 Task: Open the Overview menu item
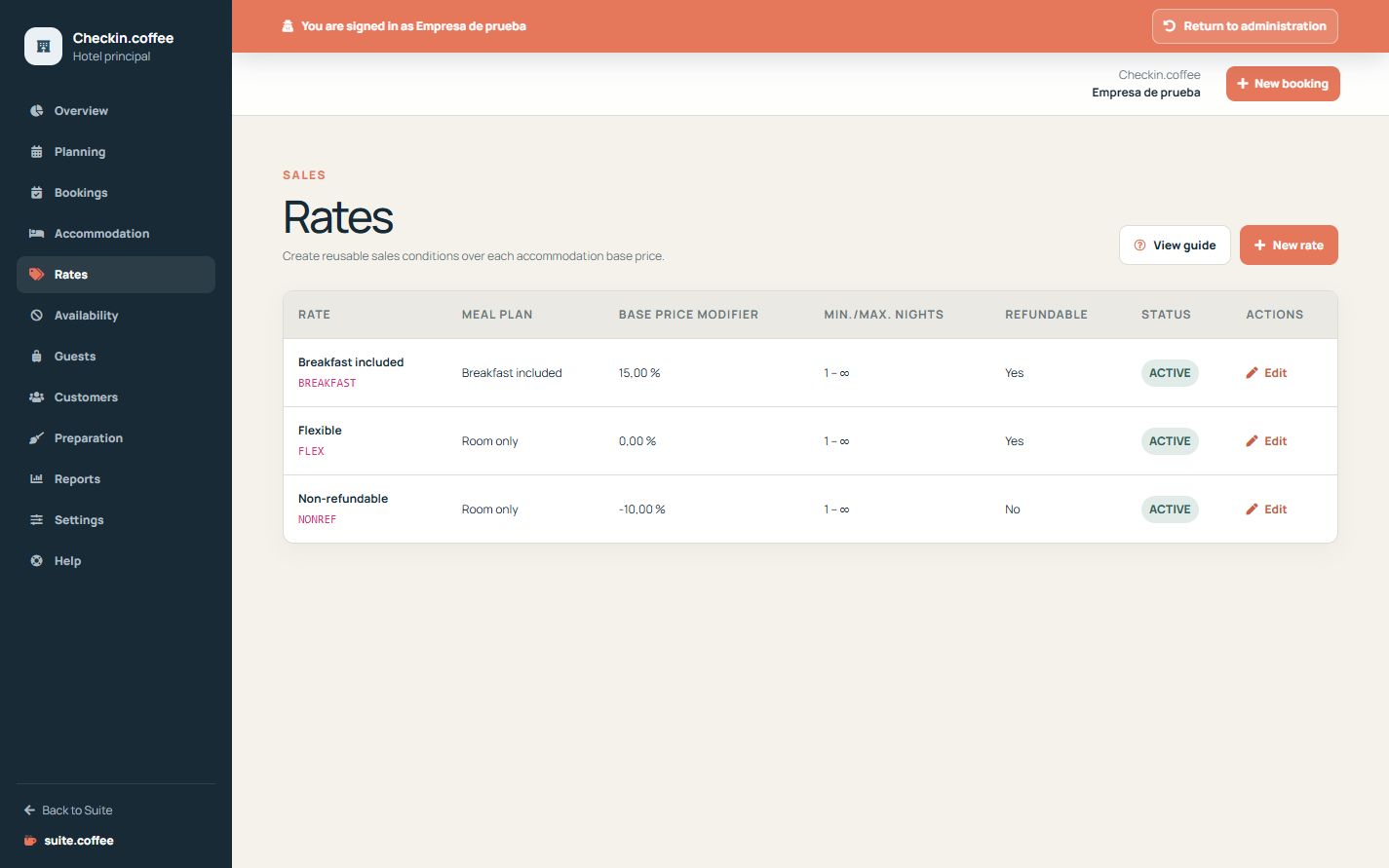116,111
